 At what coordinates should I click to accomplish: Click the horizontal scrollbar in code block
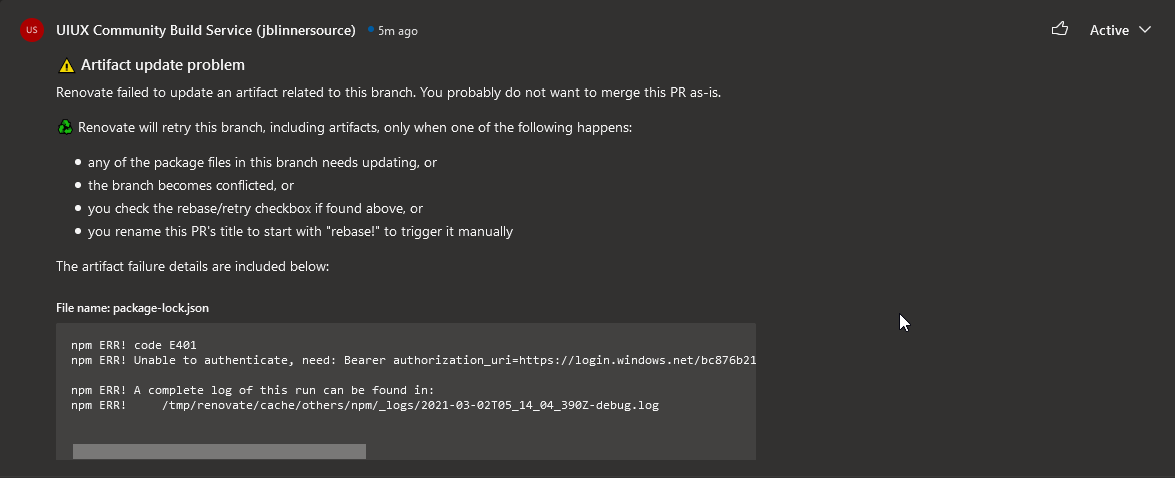pyautogui.click(x=219, y=451)
